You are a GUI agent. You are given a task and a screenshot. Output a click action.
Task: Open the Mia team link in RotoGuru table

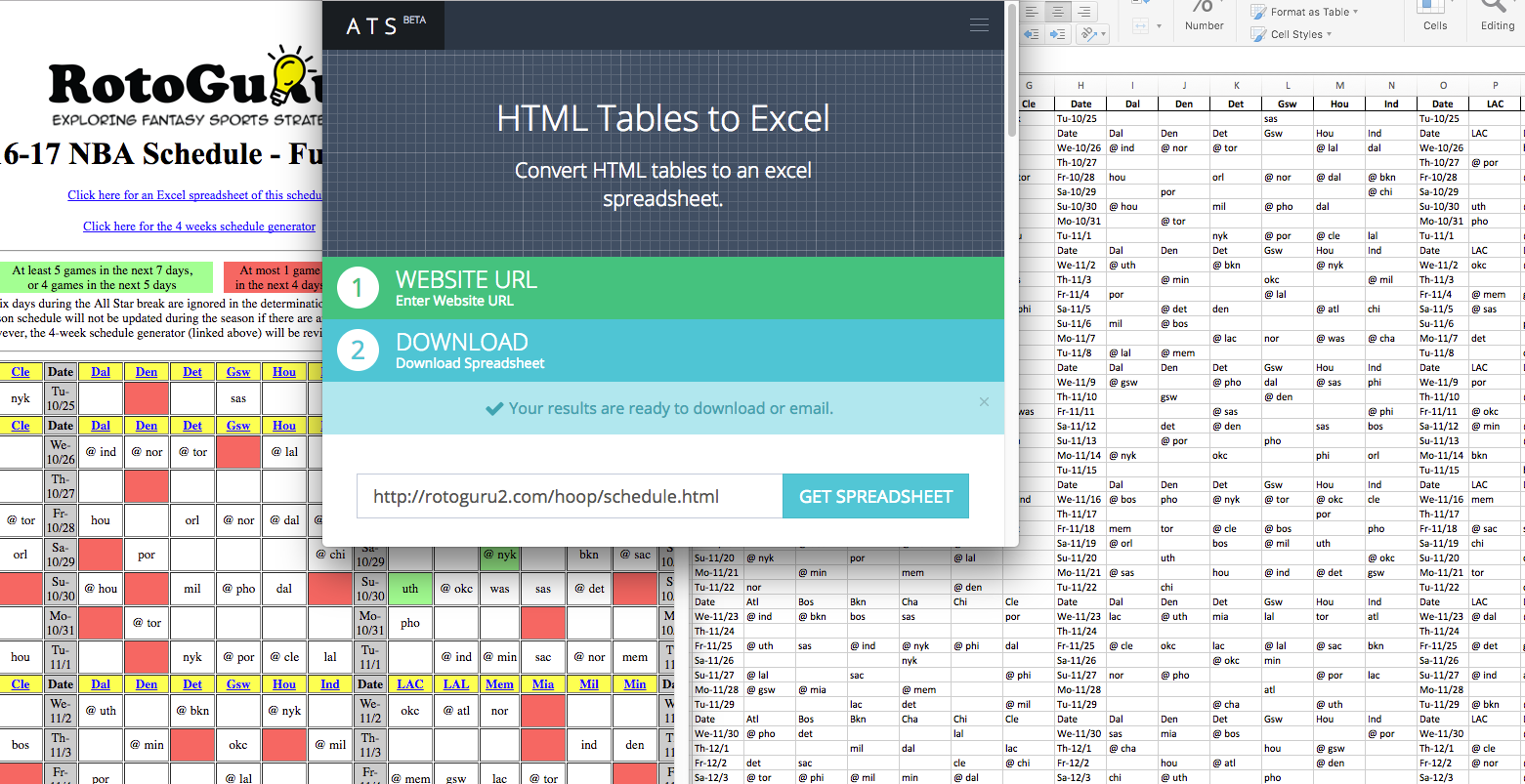click(543, 684)
